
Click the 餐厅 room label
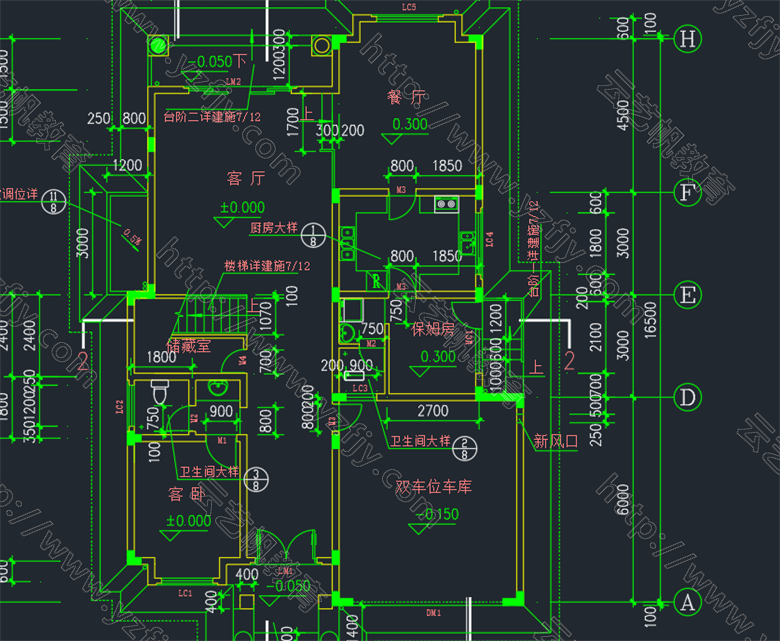tap(407, 97)
